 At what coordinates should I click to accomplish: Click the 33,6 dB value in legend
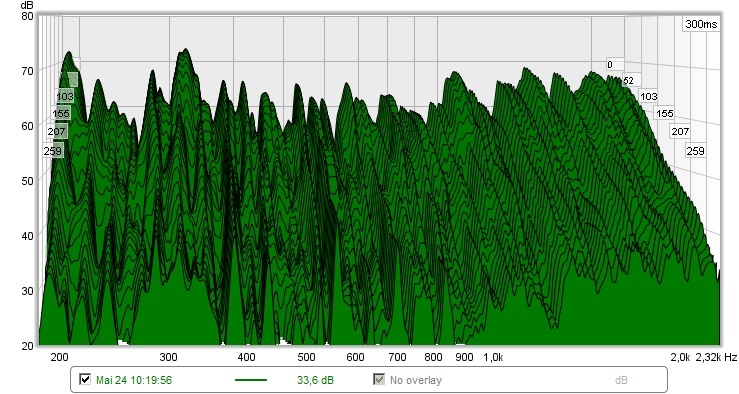pyautogui.click(x=315, y=380)
